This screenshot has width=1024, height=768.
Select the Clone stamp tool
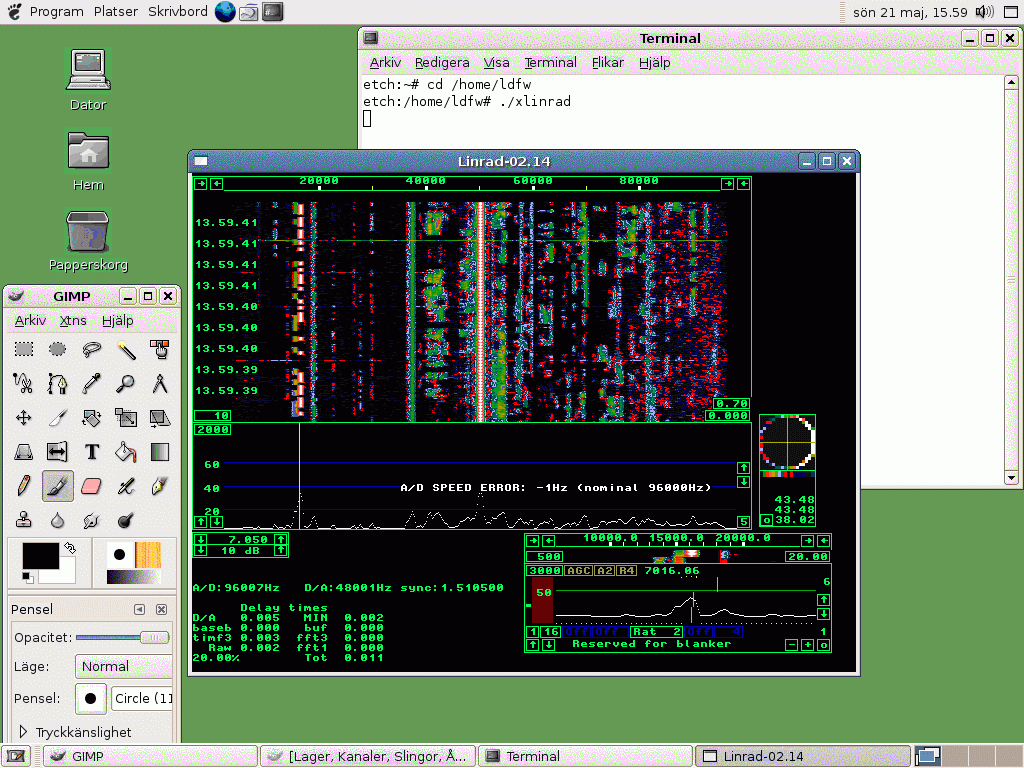coord(24,520)
